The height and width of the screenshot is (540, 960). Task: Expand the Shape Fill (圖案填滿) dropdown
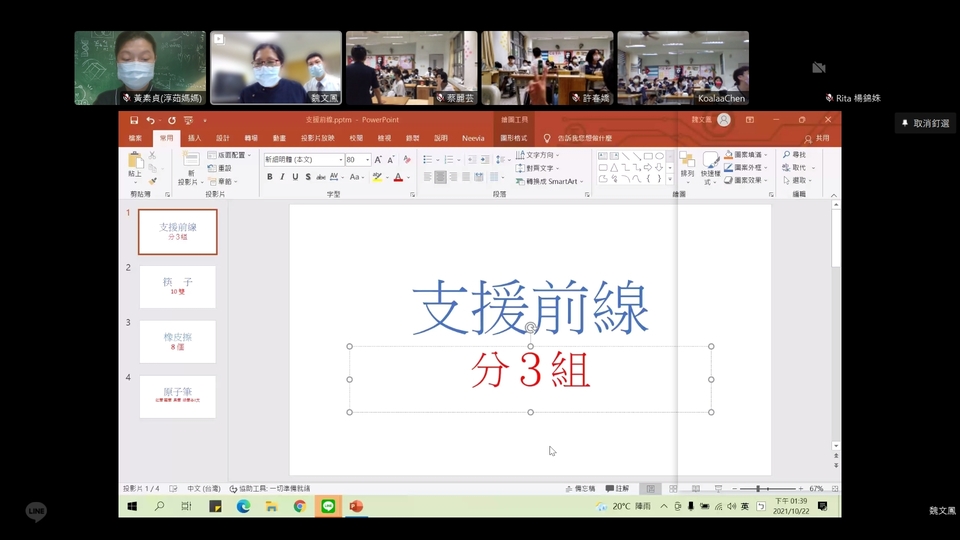(767, 156)
